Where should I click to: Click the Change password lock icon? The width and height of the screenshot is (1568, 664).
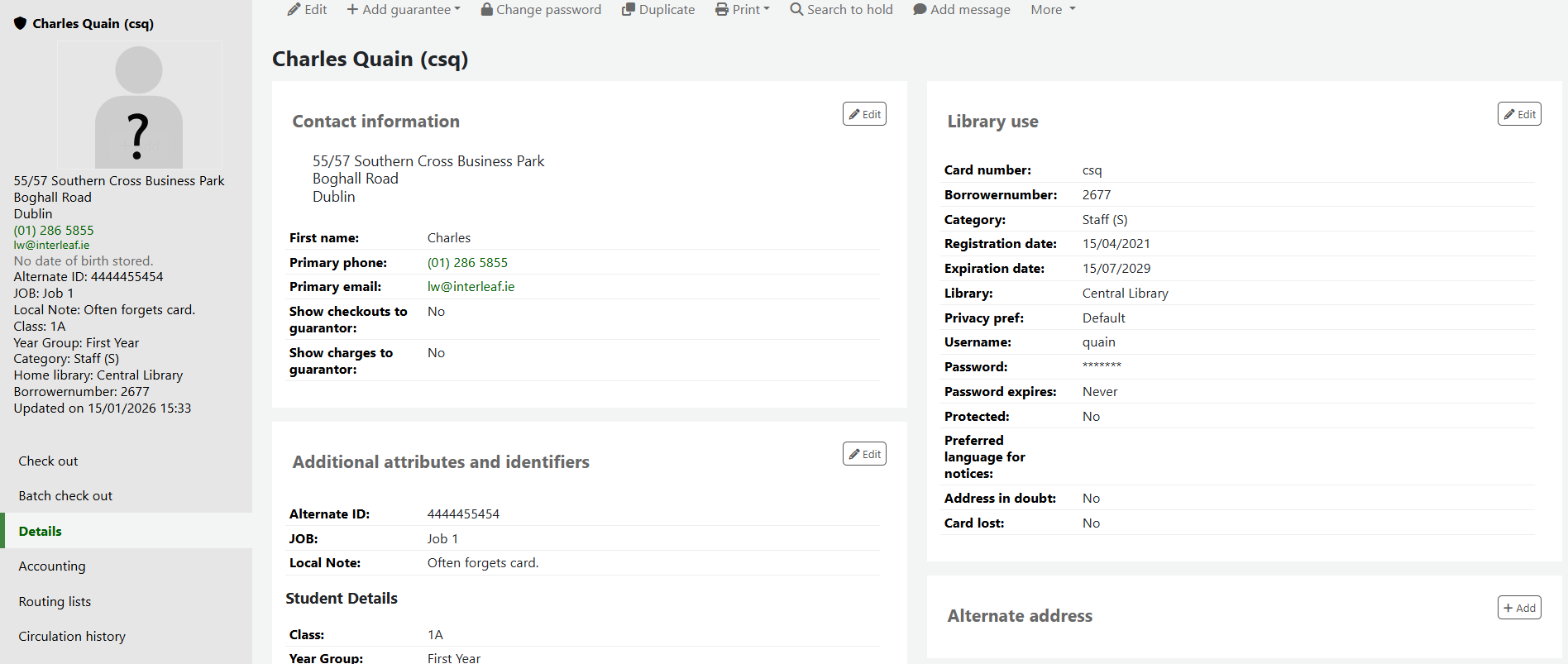tap(487, 10)
